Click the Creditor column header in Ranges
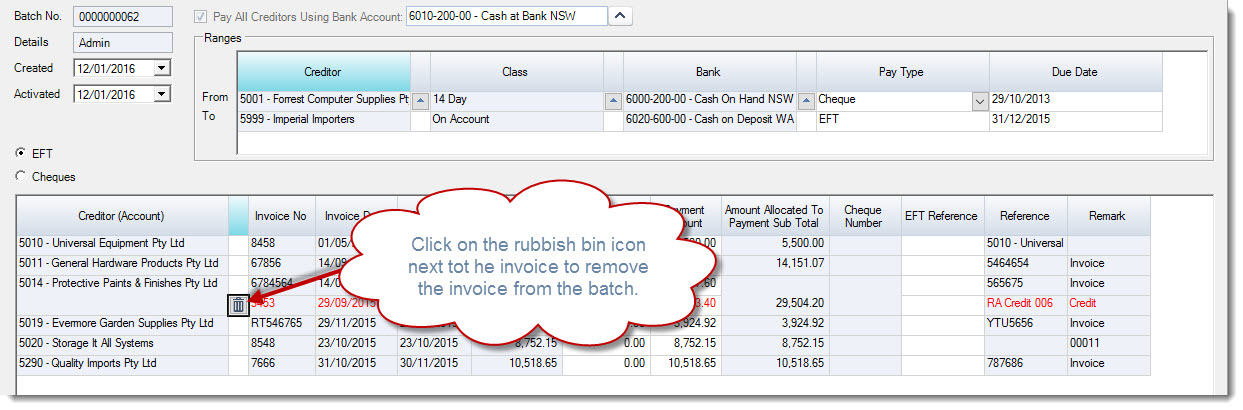The height and width of the screenshot is (410, 1243). pos(323,72)
